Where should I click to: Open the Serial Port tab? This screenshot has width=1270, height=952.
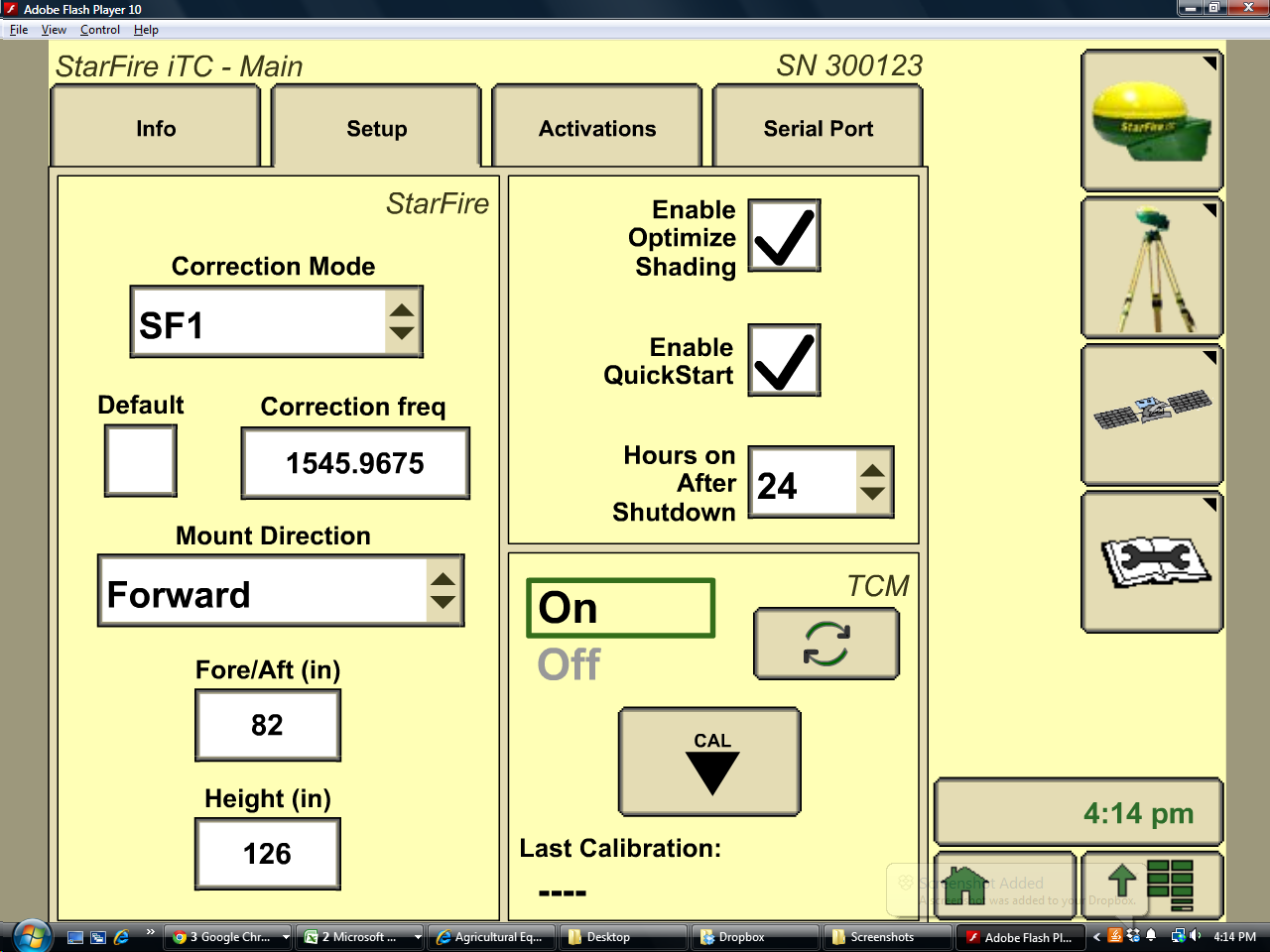click(819, 128)
